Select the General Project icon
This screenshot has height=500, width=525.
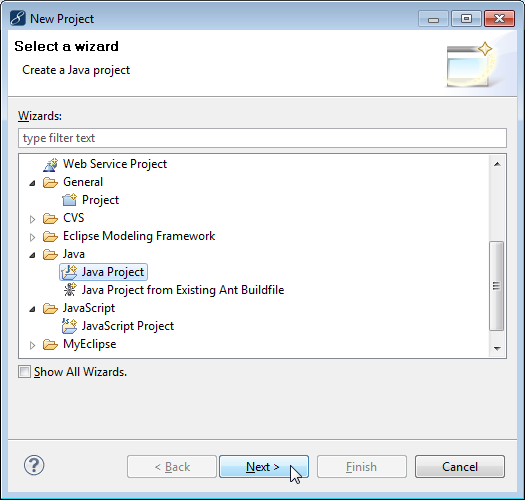tap(70, 200)
